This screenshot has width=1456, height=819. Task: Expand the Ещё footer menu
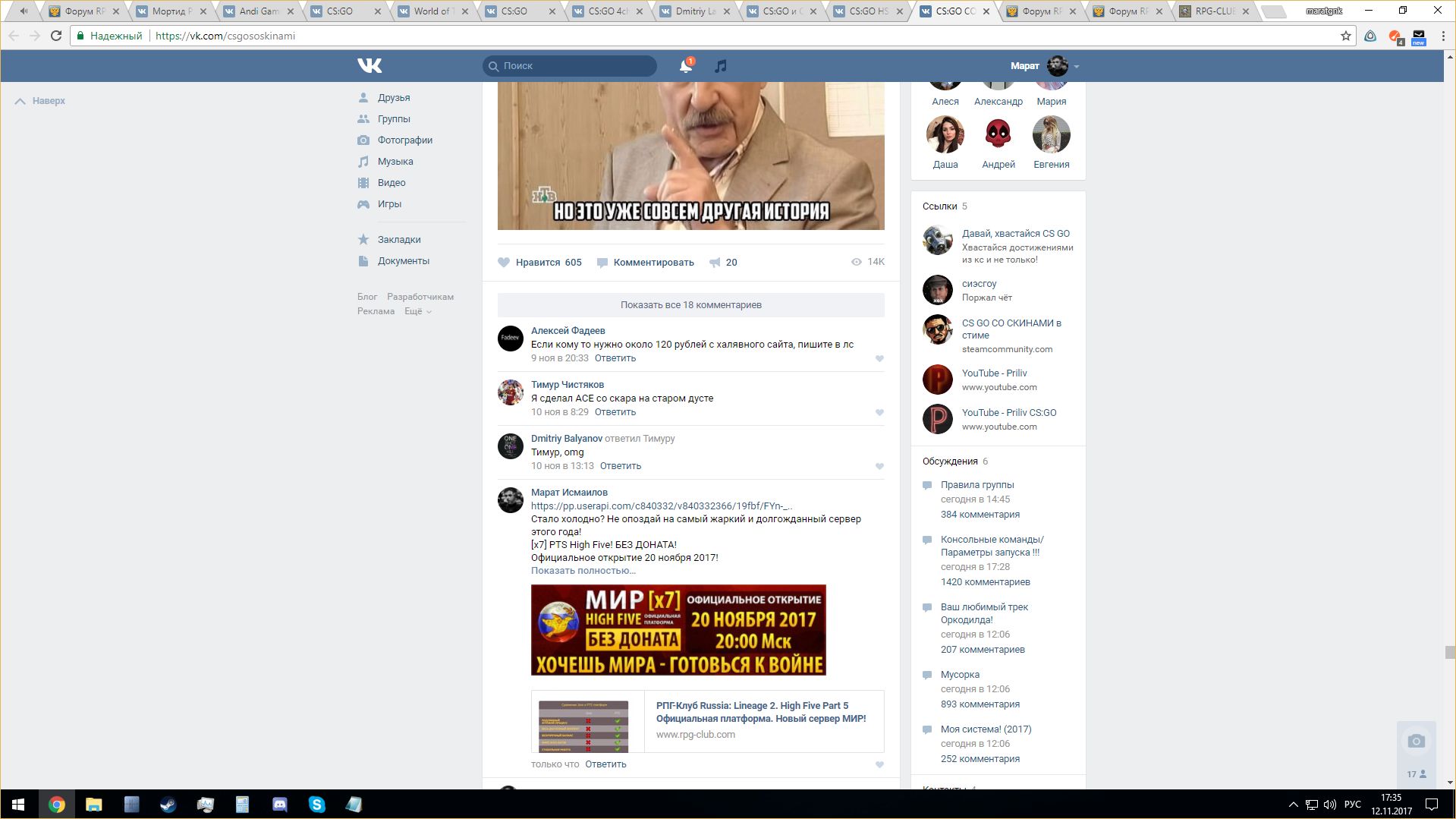click(417, 311)
